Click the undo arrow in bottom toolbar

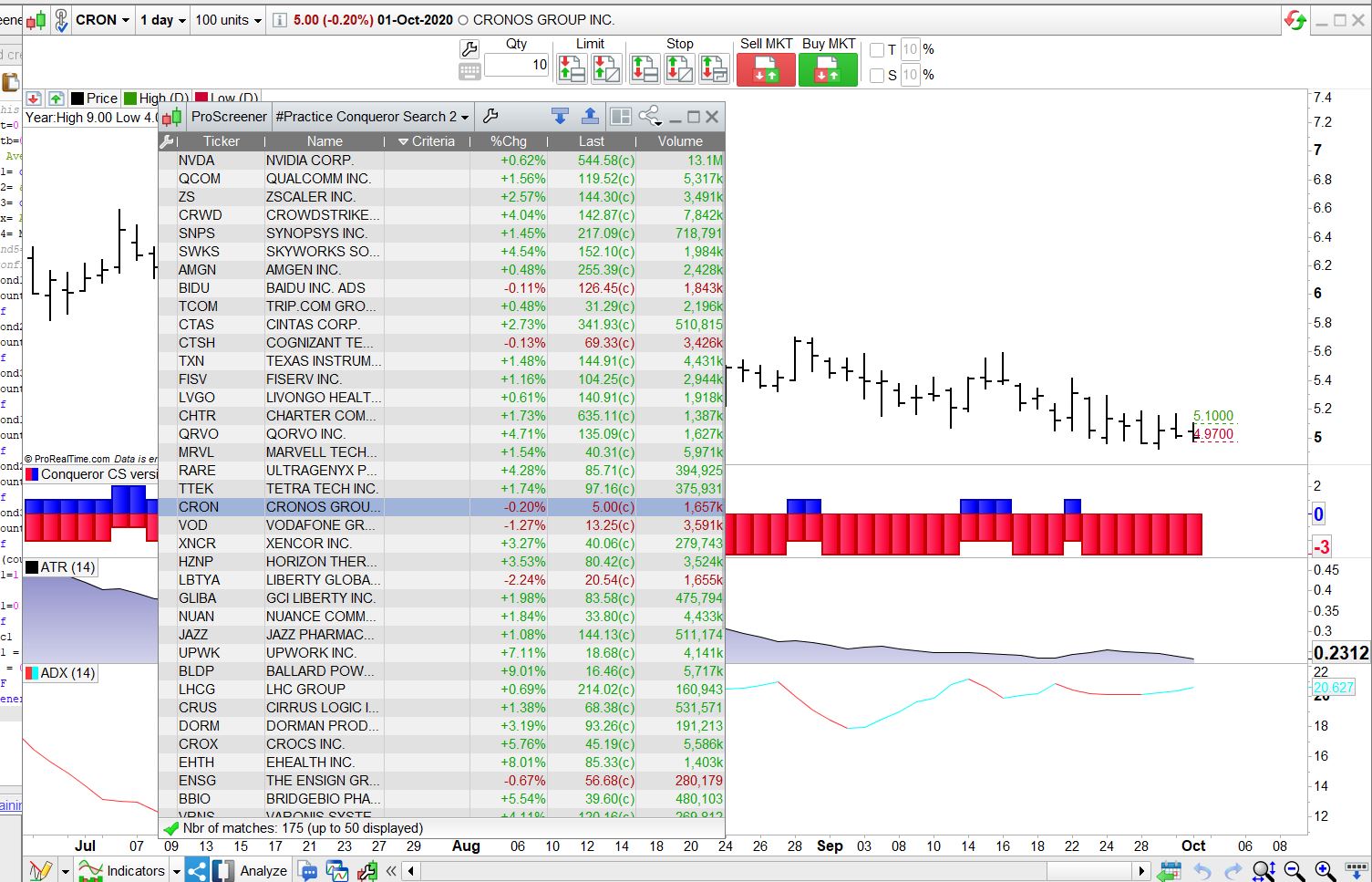(1202, 871)
